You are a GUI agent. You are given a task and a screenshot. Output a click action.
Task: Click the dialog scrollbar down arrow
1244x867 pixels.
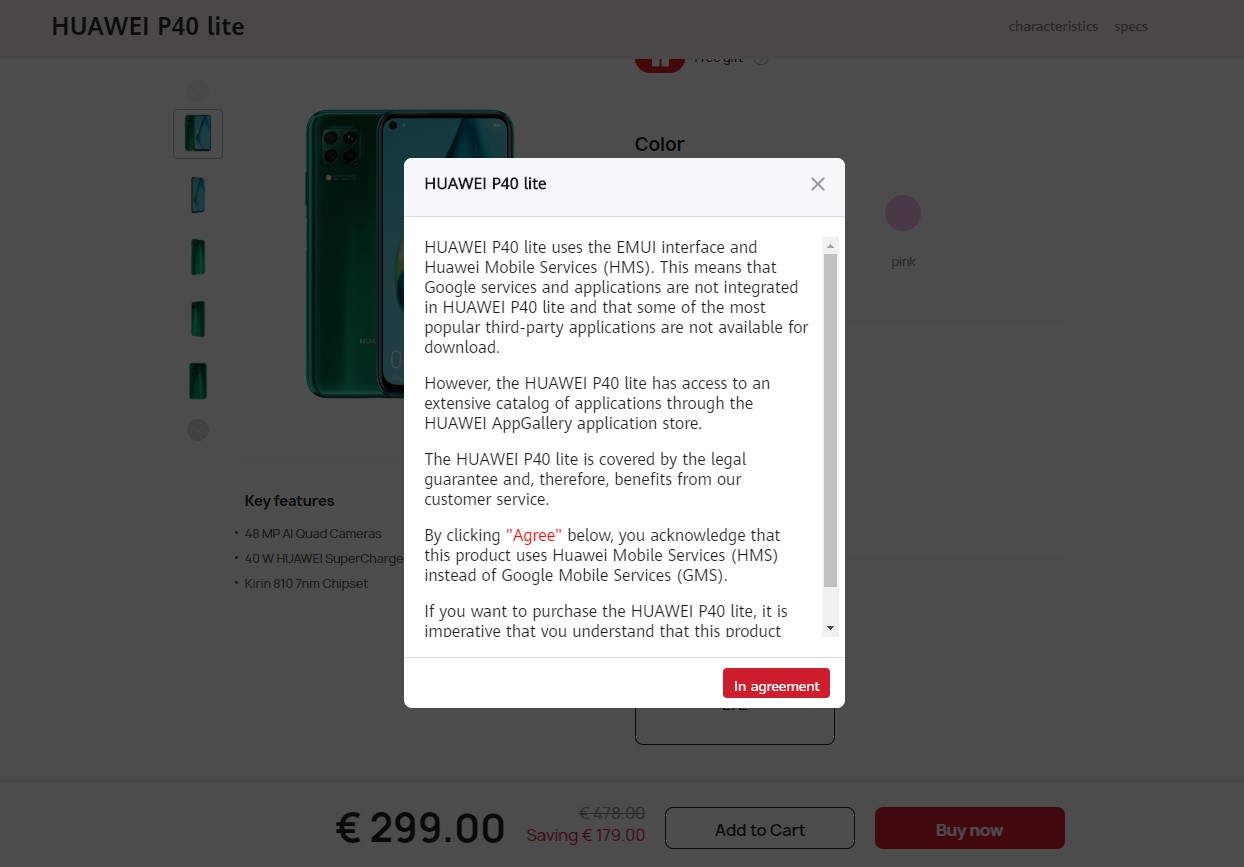(830, 628)
